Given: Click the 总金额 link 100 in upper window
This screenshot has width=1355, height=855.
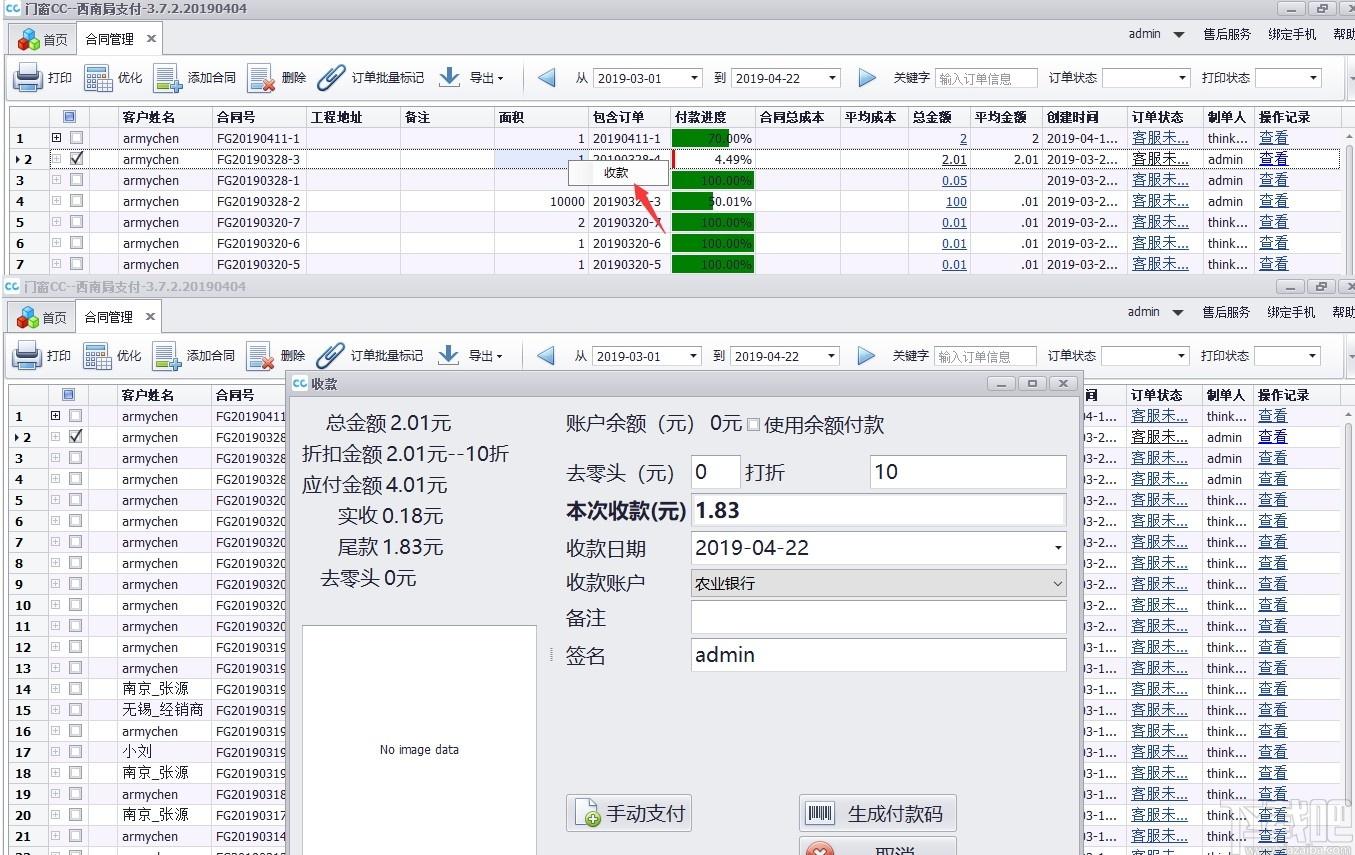Looking at the screenshot, I should coord(956,201).
